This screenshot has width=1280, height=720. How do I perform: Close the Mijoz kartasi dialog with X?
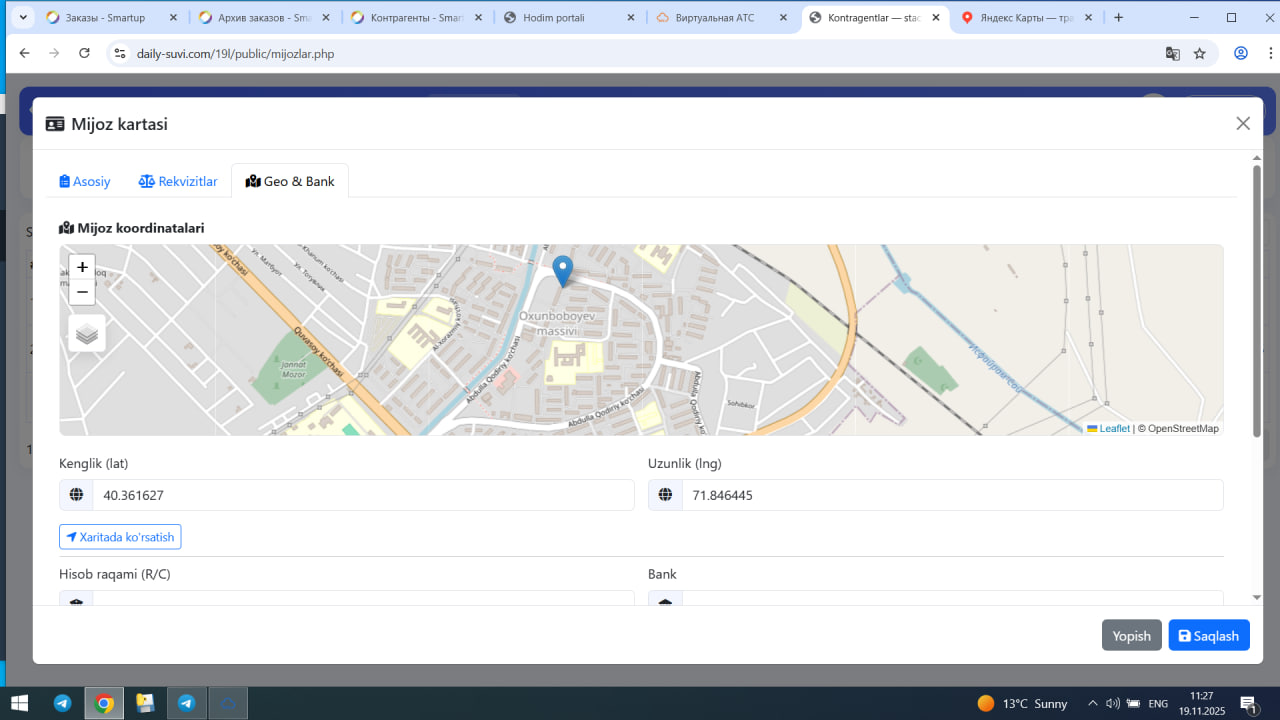pos(1243,123)
